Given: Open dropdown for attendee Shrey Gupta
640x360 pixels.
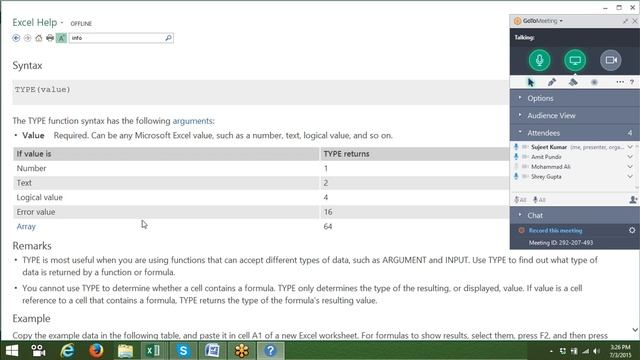Looking at the screenshot, I should 630,176.
